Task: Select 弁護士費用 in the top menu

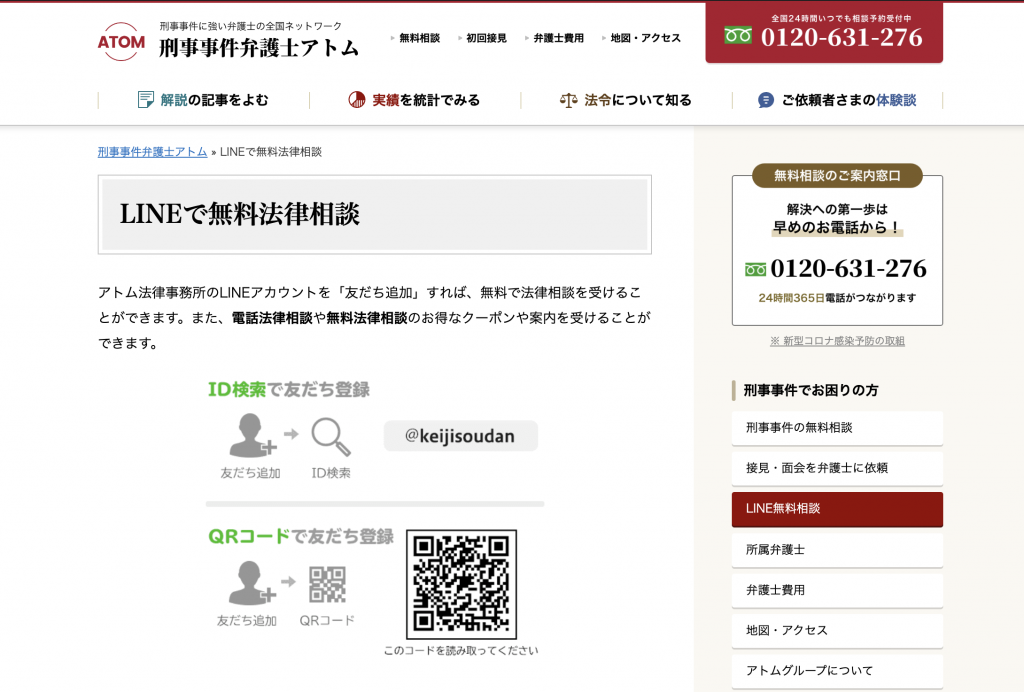Action: point(558,38)
